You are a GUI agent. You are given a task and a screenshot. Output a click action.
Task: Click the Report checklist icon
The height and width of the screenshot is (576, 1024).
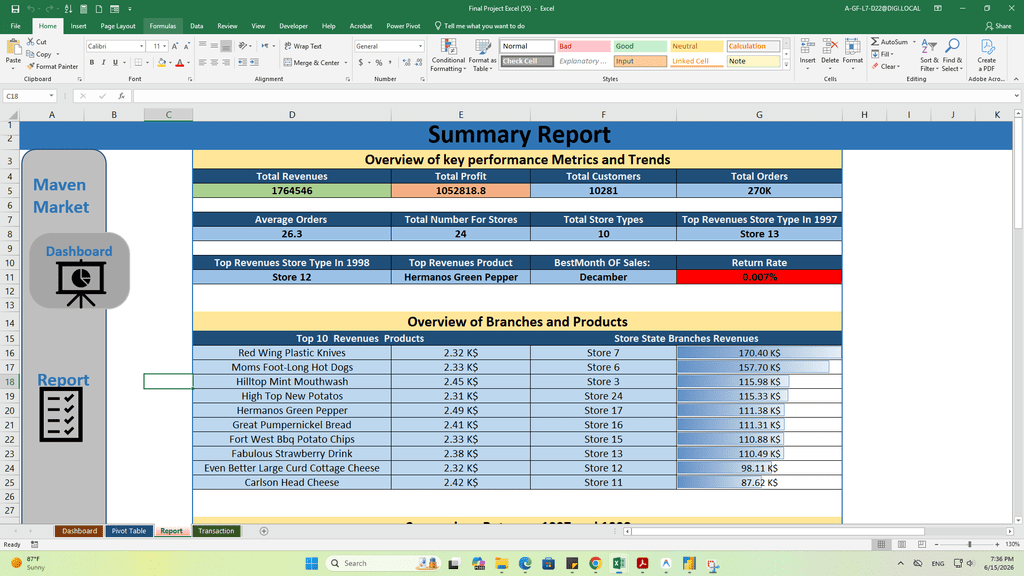coord(61,415)
